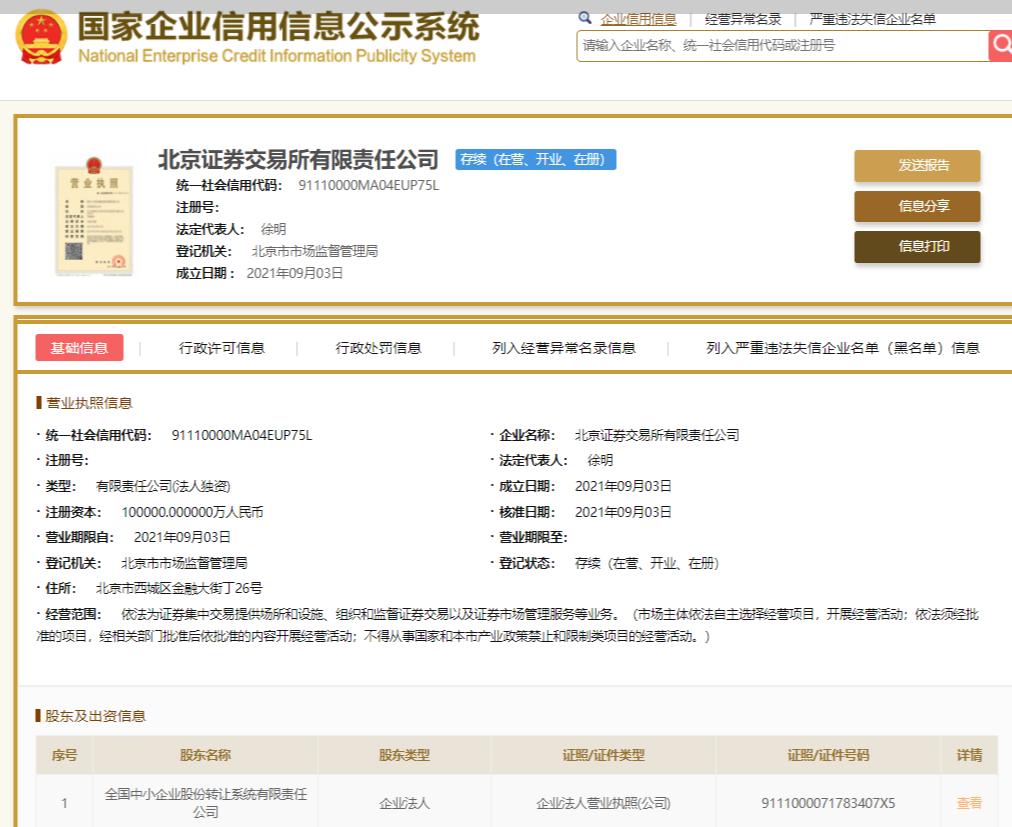1012x827 pixels.
Task: Select the 企业信用信息 search category
Action: coord(638,19)
